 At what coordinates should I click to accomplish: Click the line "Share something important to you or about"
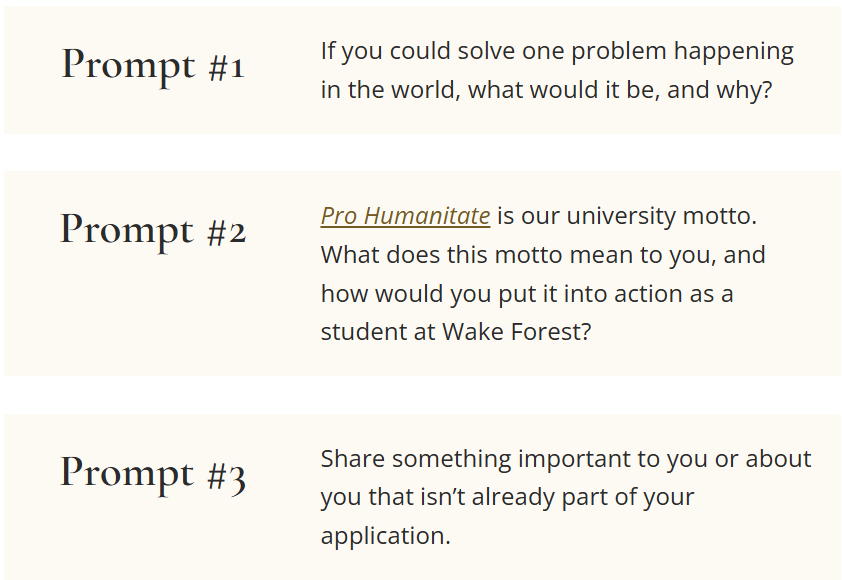click(566, 459)
